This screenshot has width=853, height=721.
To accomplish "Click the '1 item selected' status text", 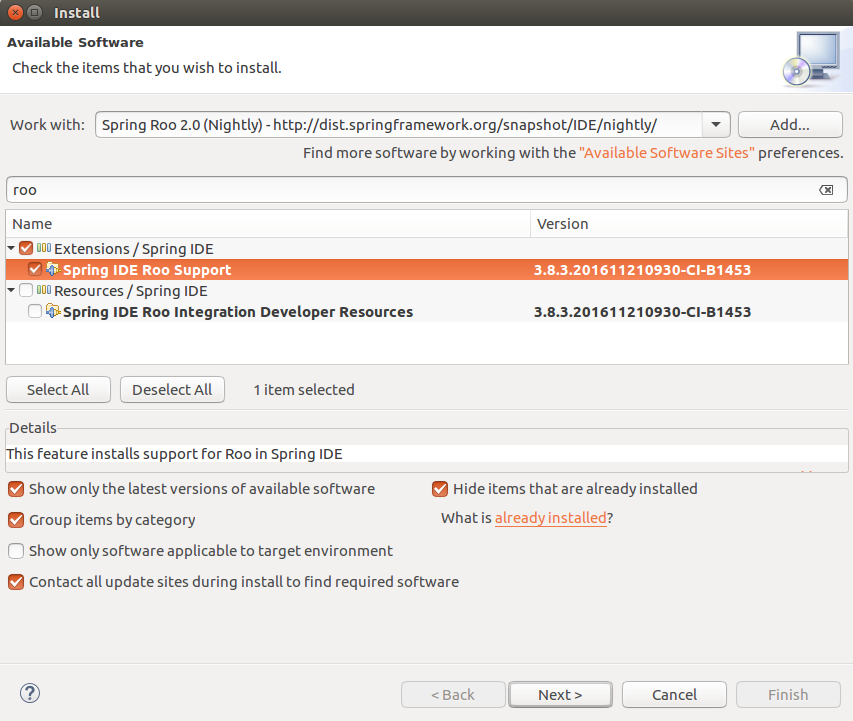I will coord(304,390).
